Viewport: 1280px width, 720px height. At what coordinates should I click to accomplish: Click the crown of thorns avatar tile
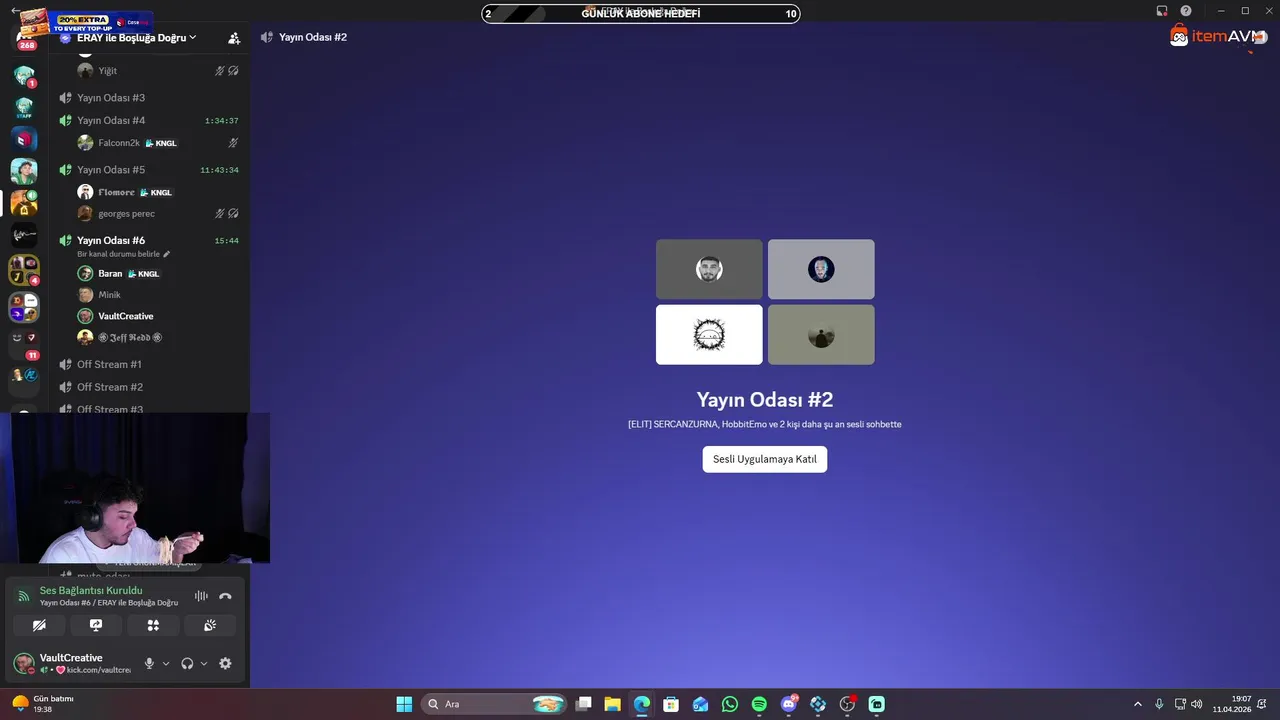click(x=709, y=334)
